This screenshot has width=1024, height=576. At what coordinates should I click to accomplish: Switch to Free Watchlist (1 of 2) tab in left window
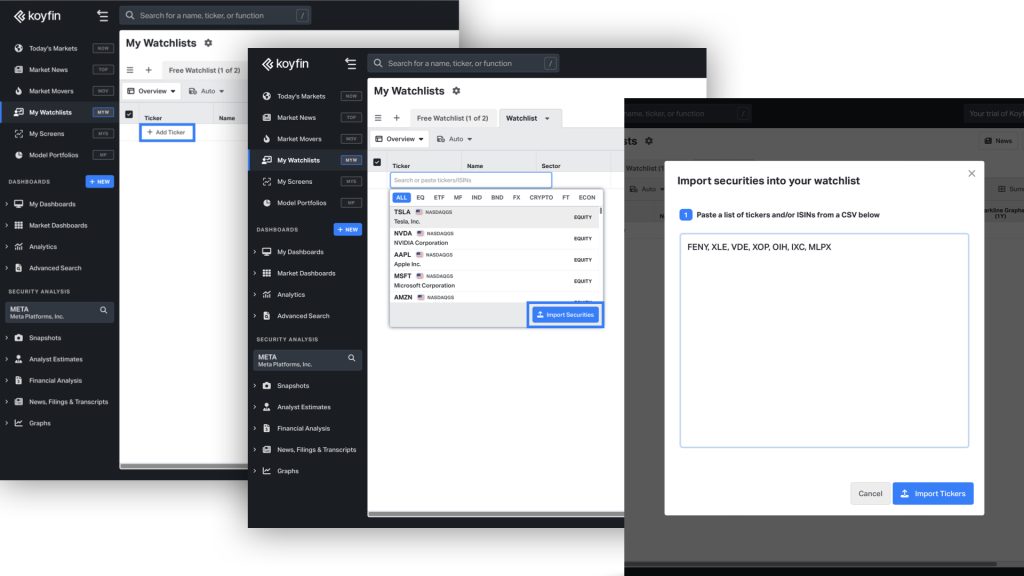[x=204, y=71]
